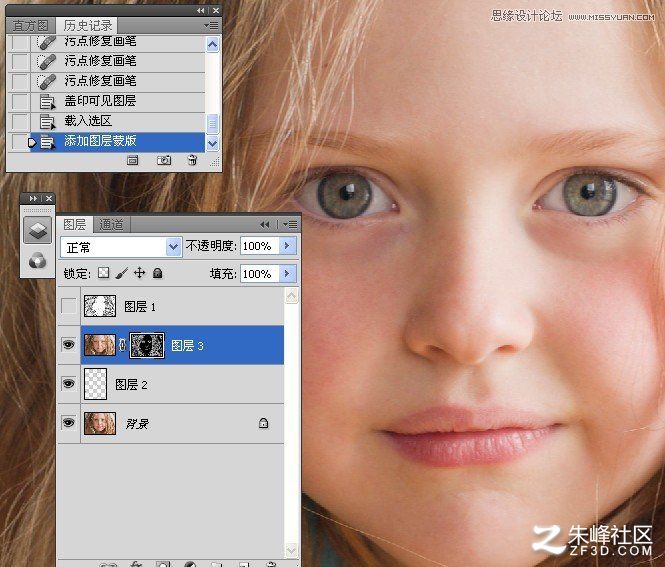The height and width of the screenshot is (567, 665).
Task: Click the mask link icon on 图层 3
Action: (122, 345)
